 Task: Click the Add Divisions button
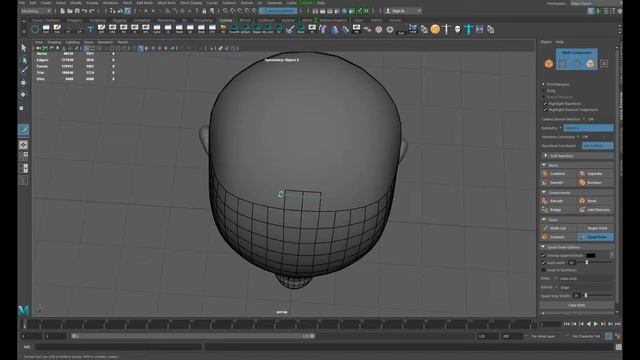pyautogui.click(x=595, y=210)
